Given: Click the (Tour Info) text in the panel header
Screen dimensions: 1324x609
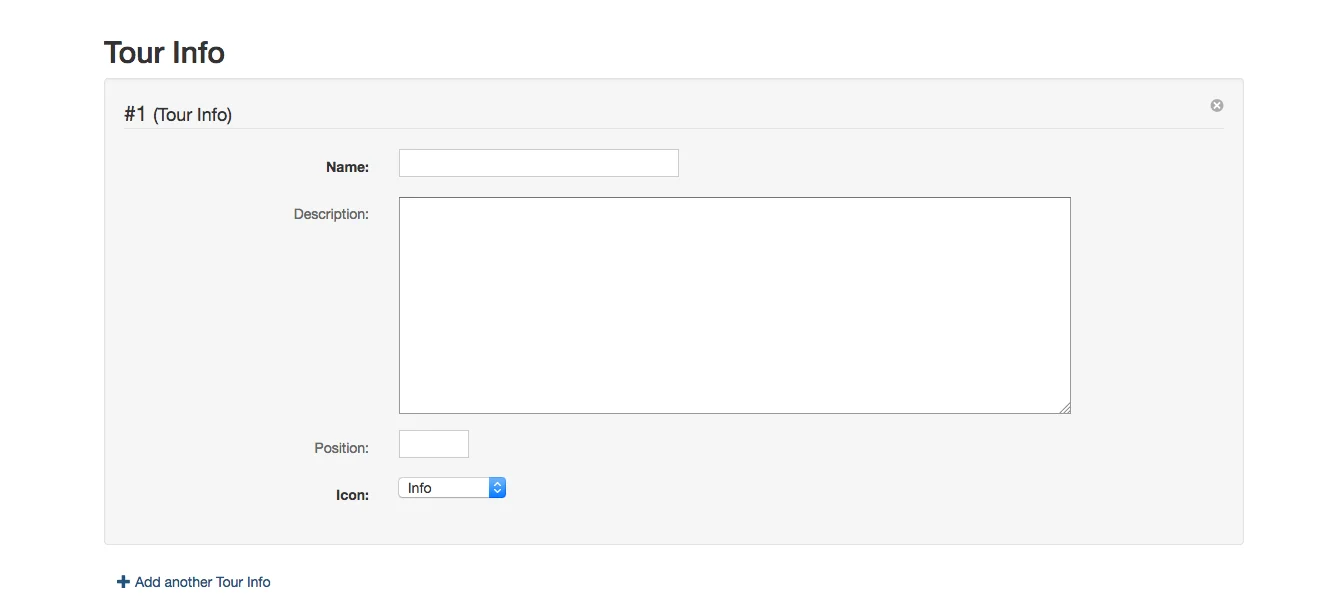Looking at the screenshot, I should (192, 115).
